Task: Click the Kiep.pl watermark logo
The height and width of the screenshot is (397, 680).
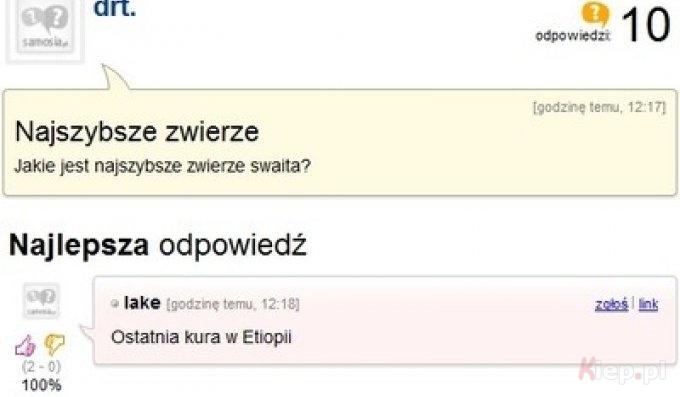Action: [x=622, y=370]
